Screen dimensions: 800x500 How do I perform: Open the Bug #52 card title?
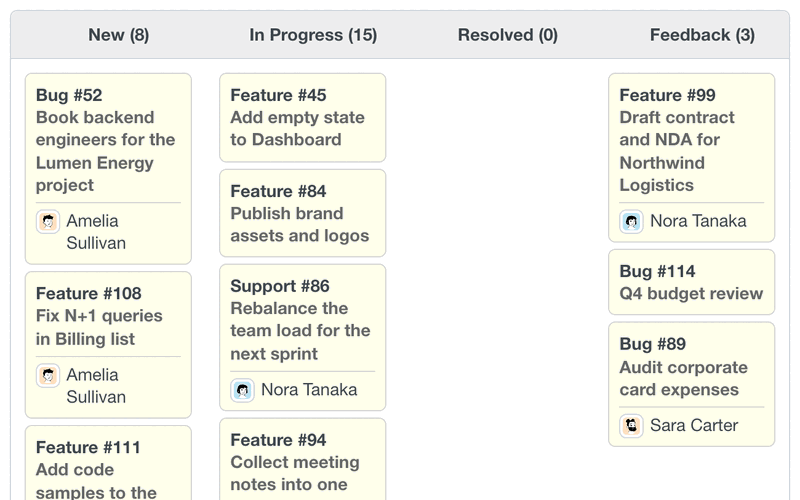click(69, 95)
